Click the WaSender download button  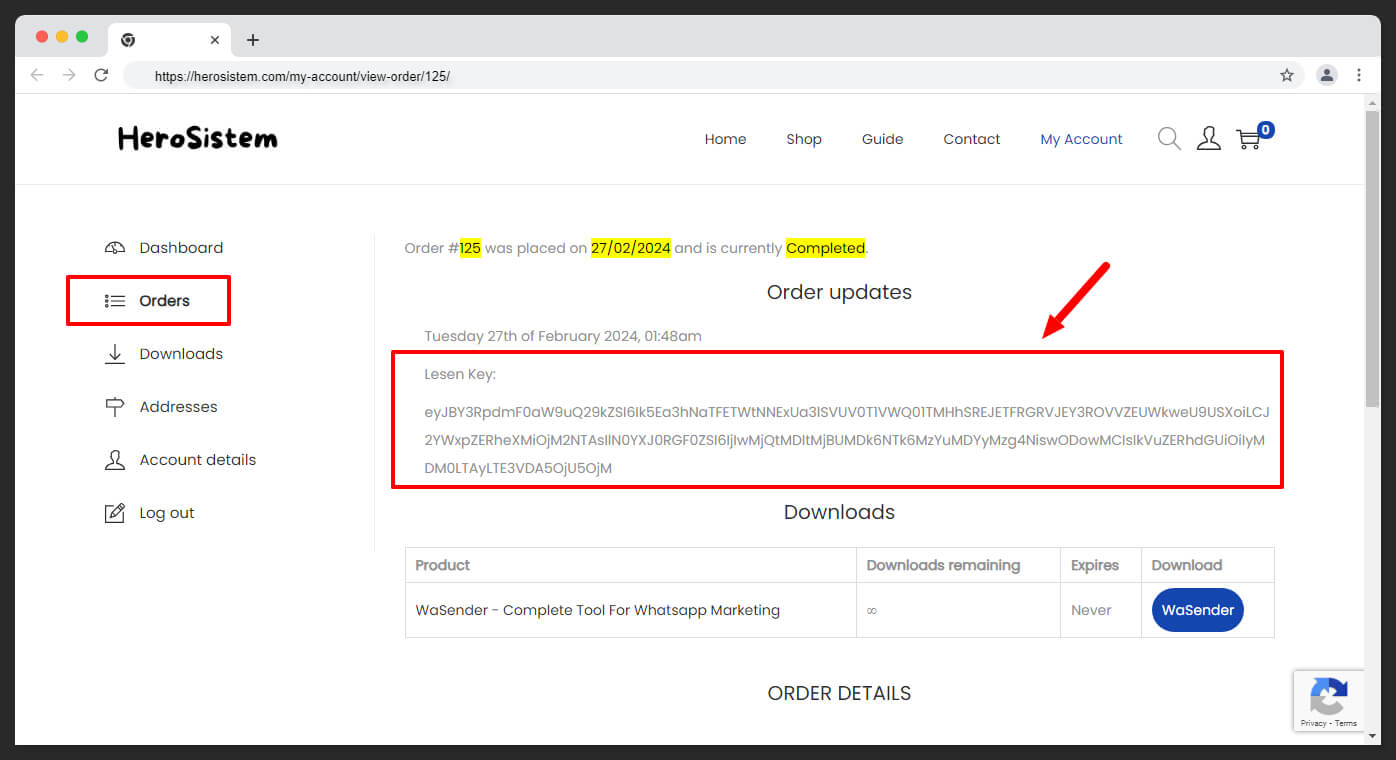coord(1197,610)
